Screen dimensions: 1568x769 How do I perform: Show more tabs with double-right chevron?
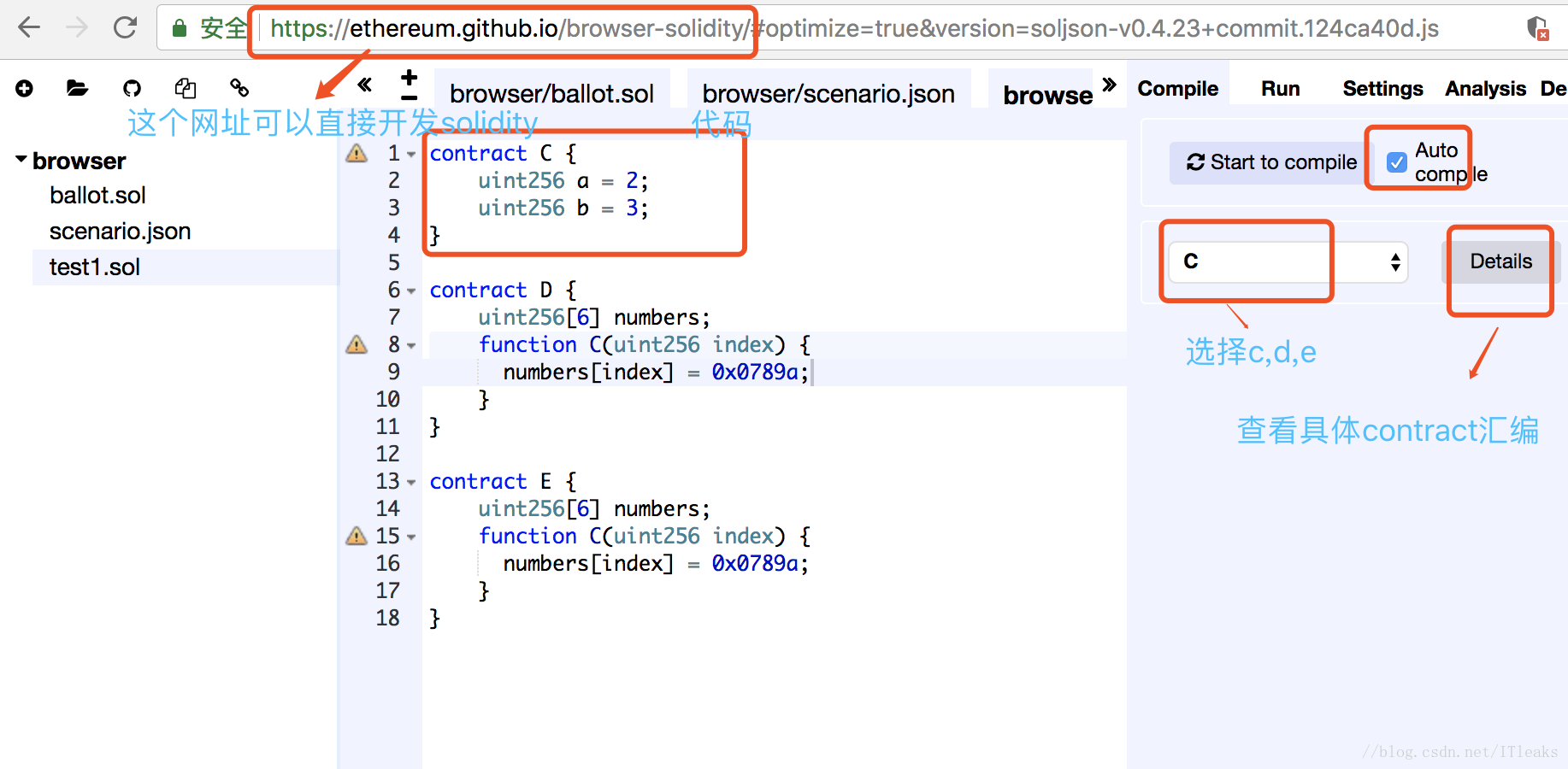point(1110,84)
